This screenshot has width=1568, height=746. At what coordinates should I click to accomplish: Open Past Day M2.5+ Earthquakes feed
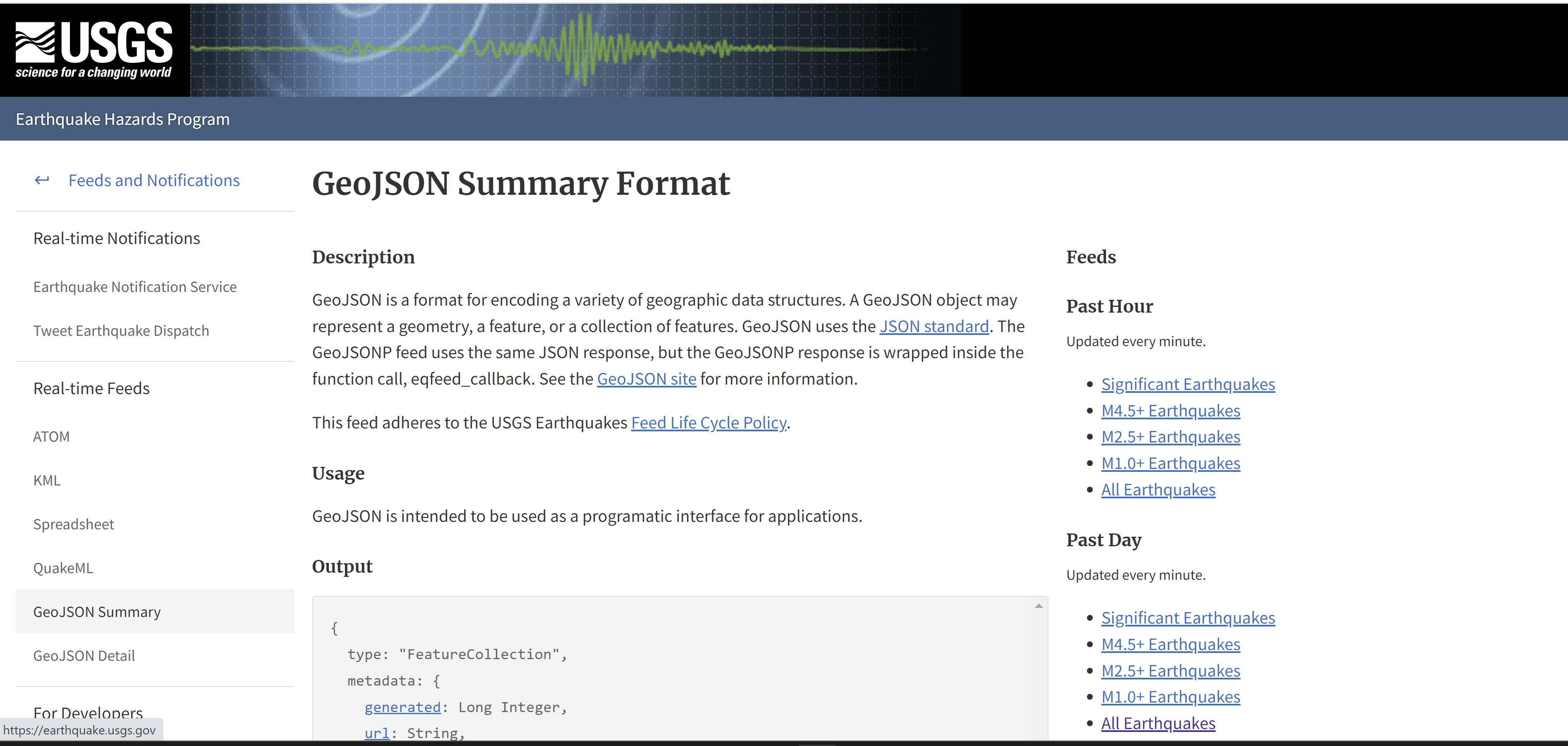click(1171, 671)
